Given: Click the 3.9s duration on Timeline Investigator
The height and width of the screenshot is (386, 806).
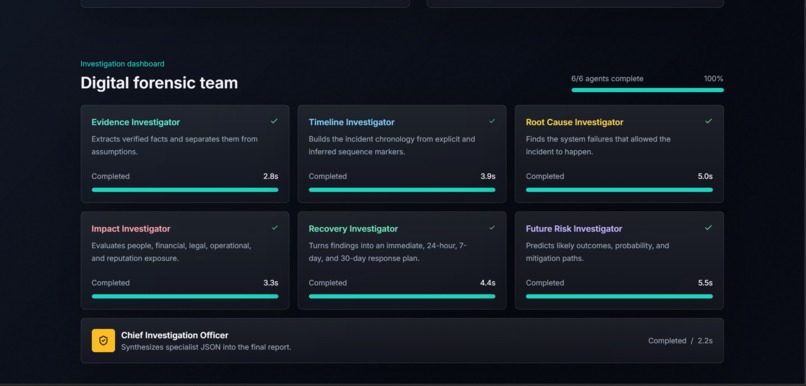Looking at the screenshot, I should point(488,176).
